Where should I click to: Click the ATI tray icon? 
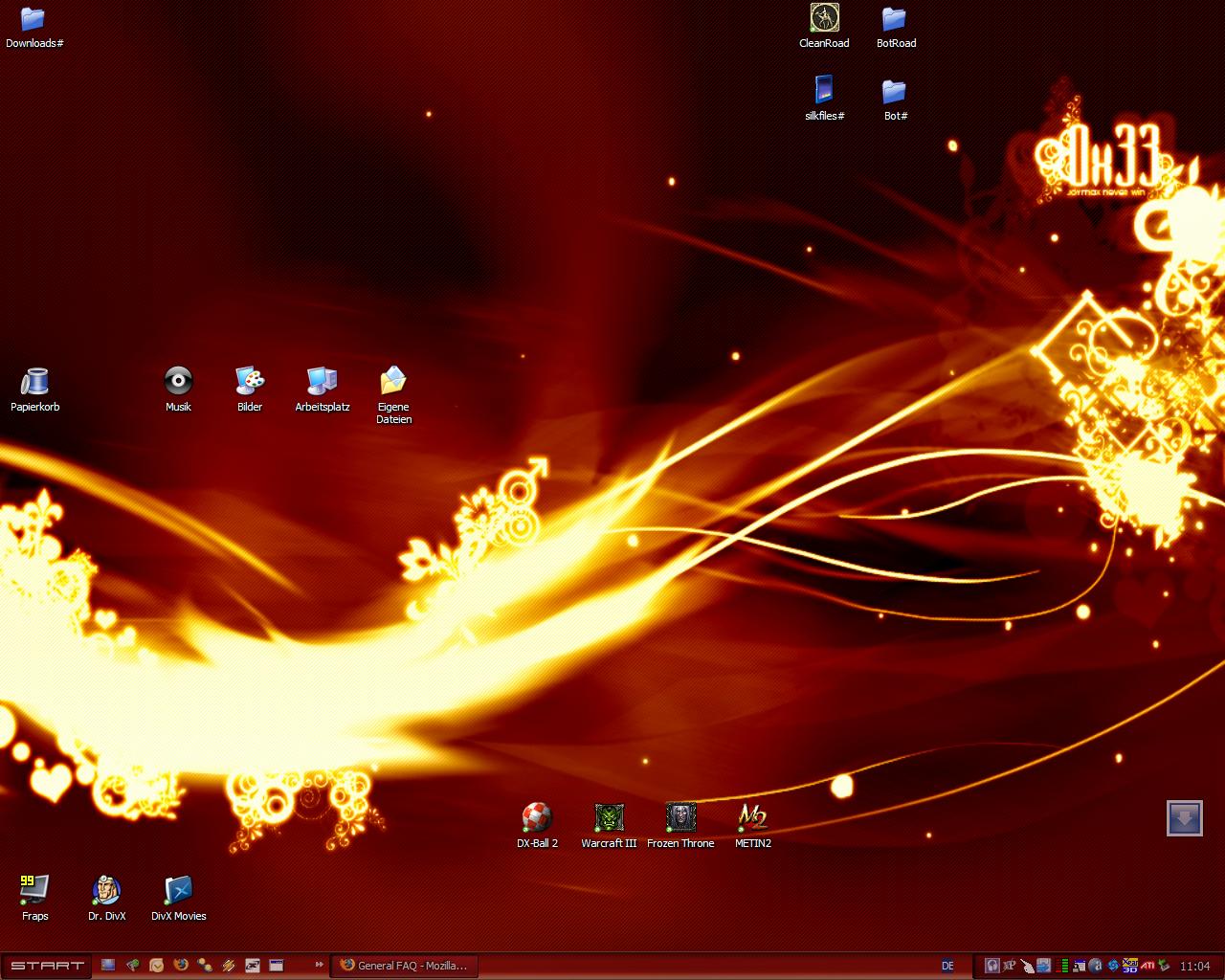1147,966
